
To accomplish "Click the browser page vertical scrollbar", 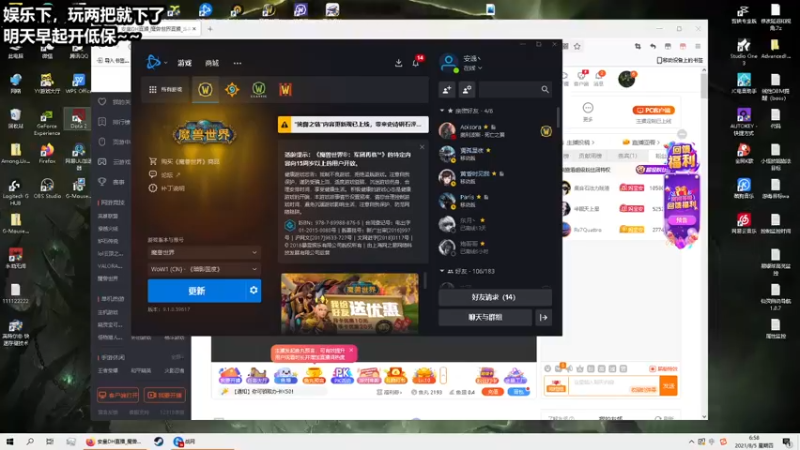I will click(704, 86).
